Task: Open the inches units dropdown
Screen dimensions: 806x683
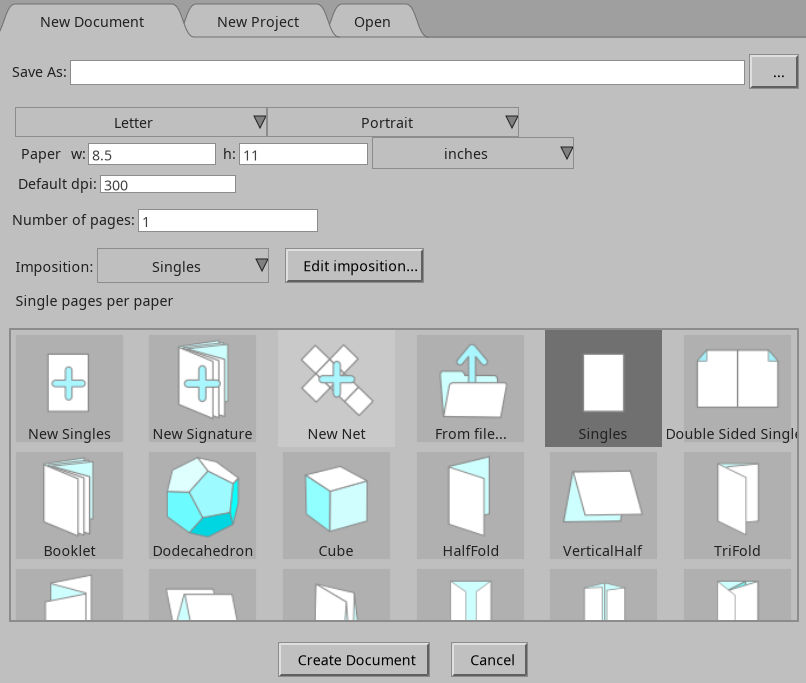Action: pos(472,153)
